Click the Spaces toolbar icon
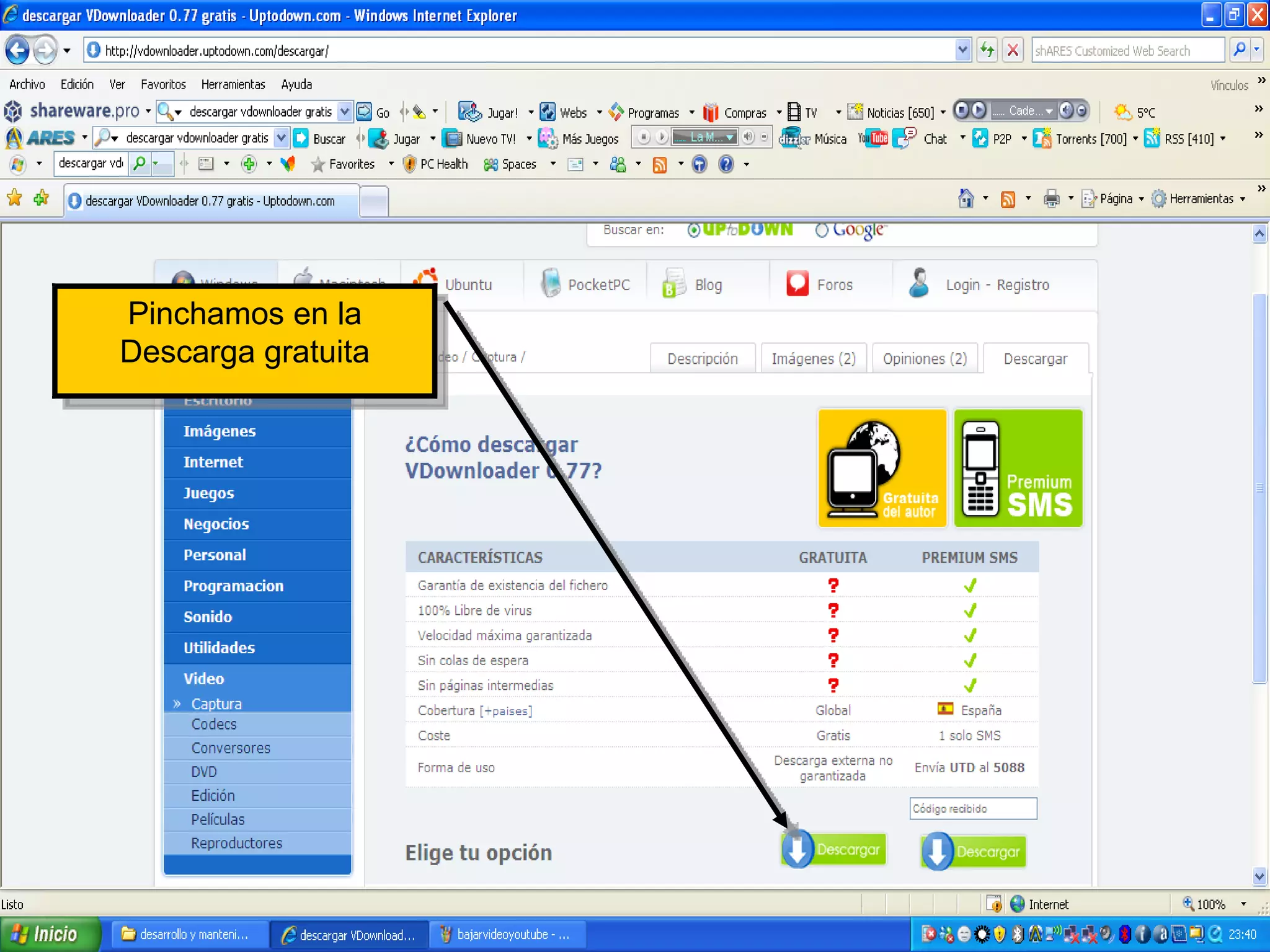 491,164
